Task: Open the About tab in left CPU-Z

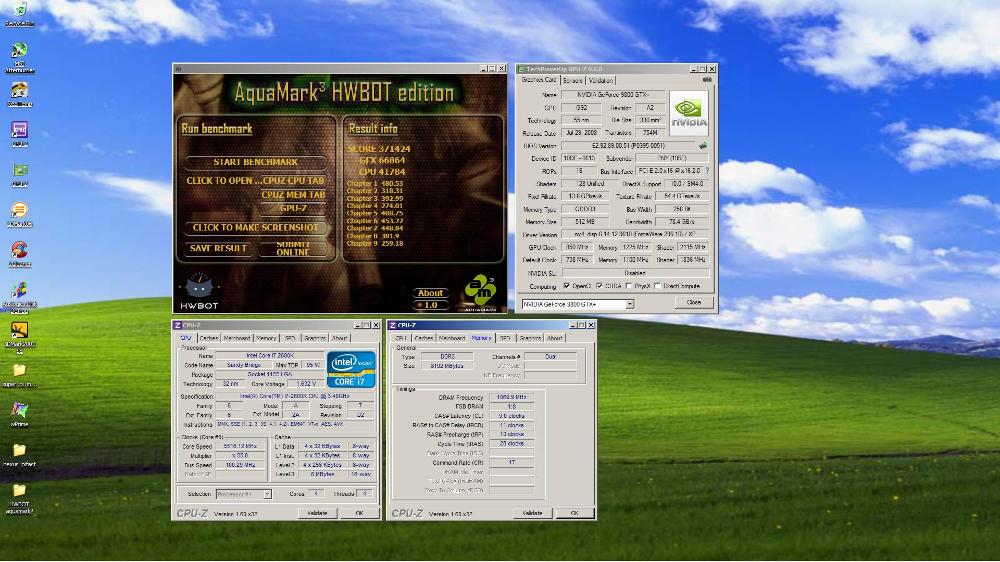Action: (340, 338)
